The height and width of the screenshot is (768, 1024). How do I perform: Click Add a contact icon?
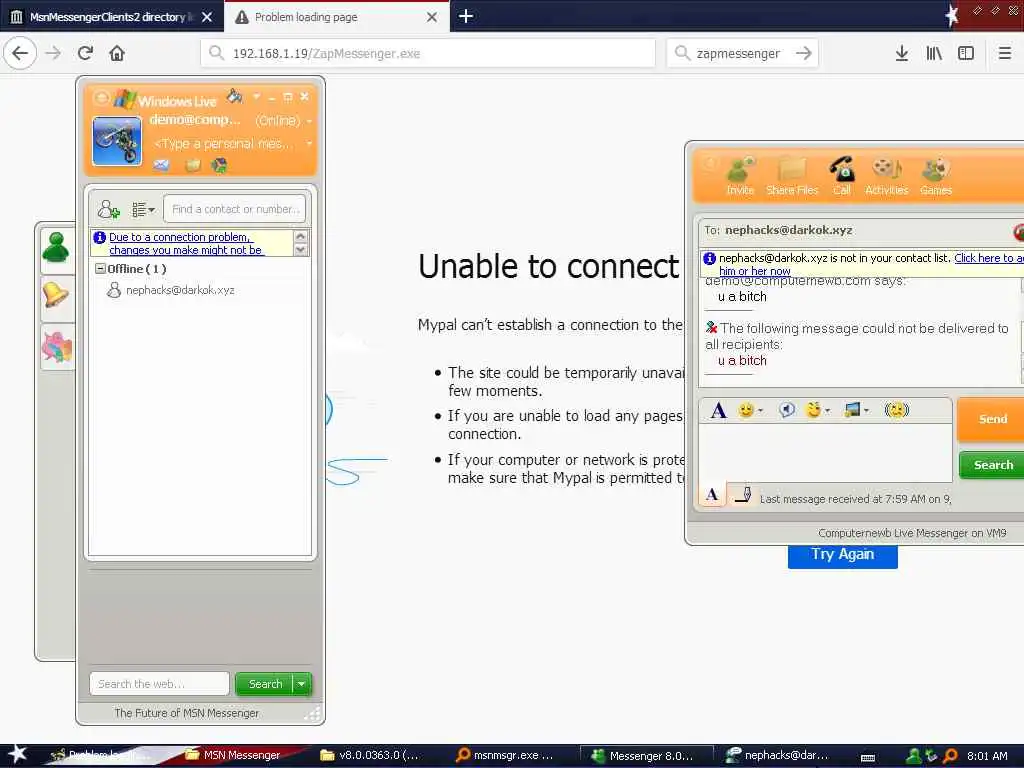(x=108, y=209)
